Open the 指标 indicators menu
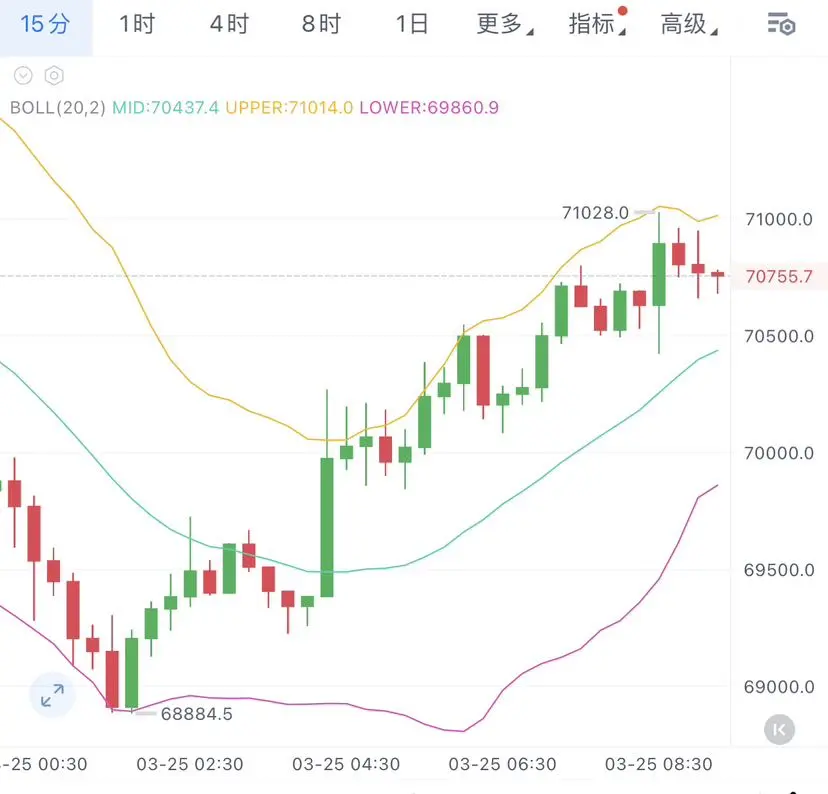Screen dimensions: 828x794 coord(597,23)
